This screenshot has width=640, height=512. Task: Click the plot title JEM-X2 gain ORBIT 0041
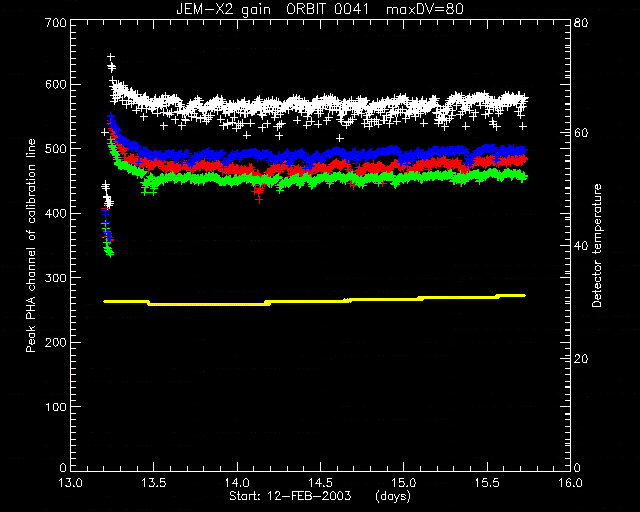point(273,9)
